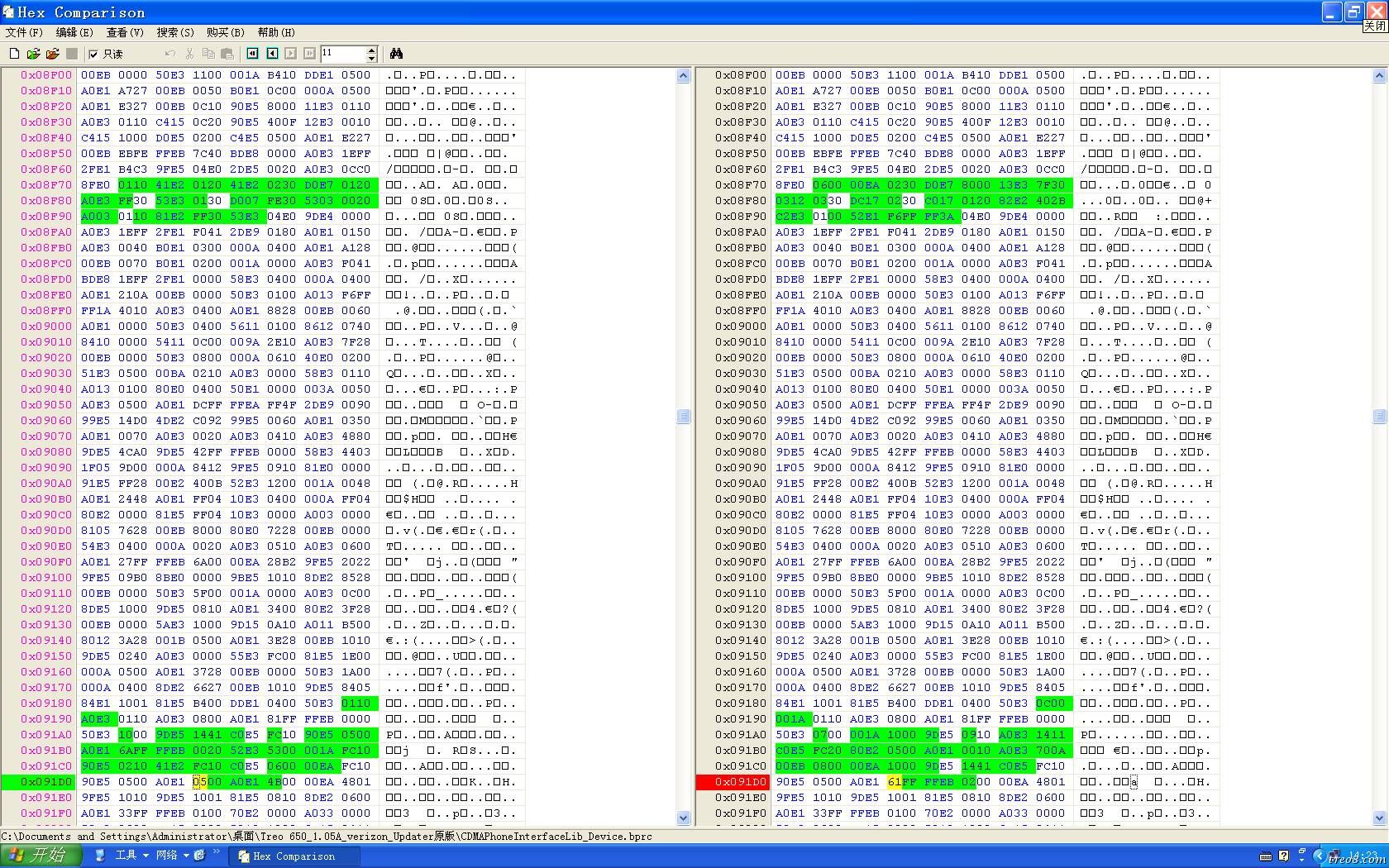This screenshot has width=1389, height=868.
Task: Click the binoculars Find icon
Action: [397, 54]
